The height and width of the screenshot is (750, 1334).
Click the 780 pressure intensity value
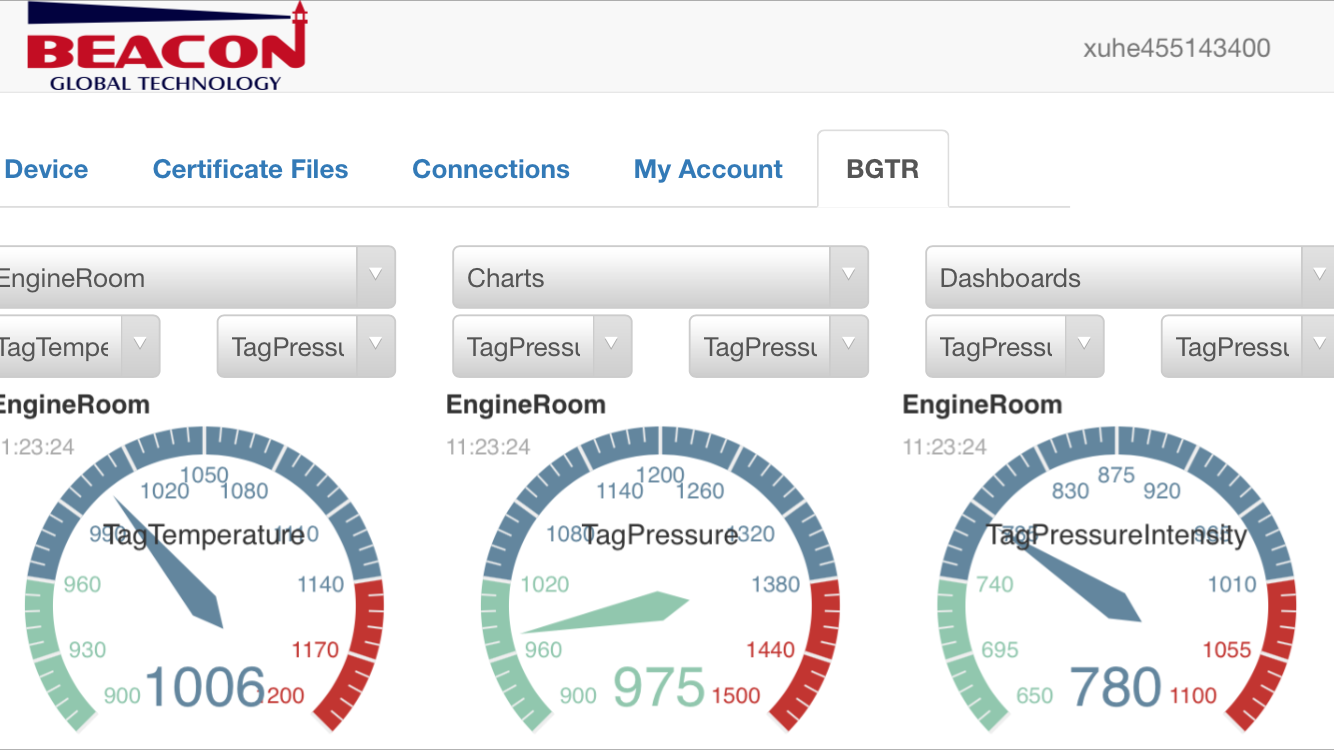point(1115,688)
